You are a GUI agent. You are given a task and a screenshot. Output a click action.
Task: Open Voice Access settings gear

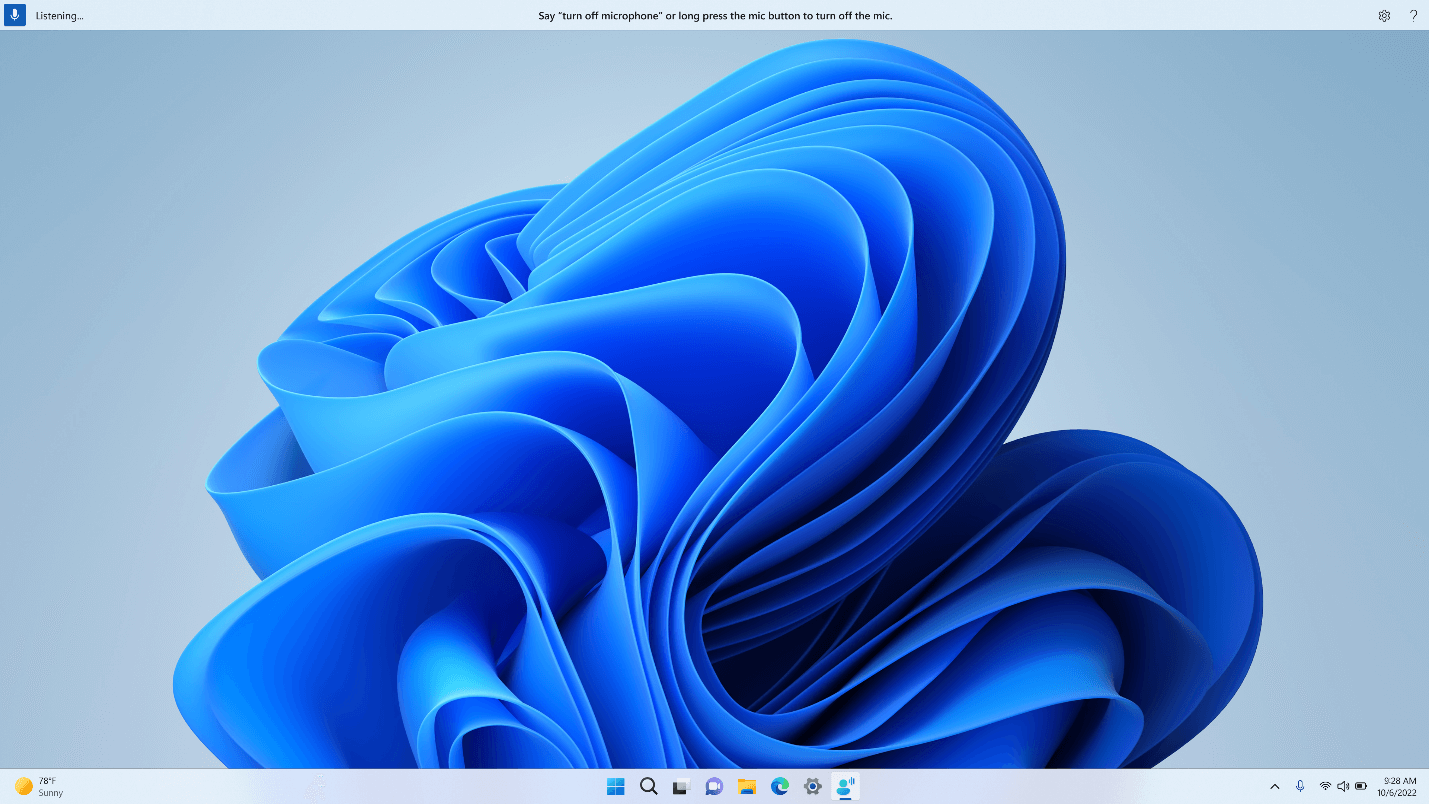1384,15
